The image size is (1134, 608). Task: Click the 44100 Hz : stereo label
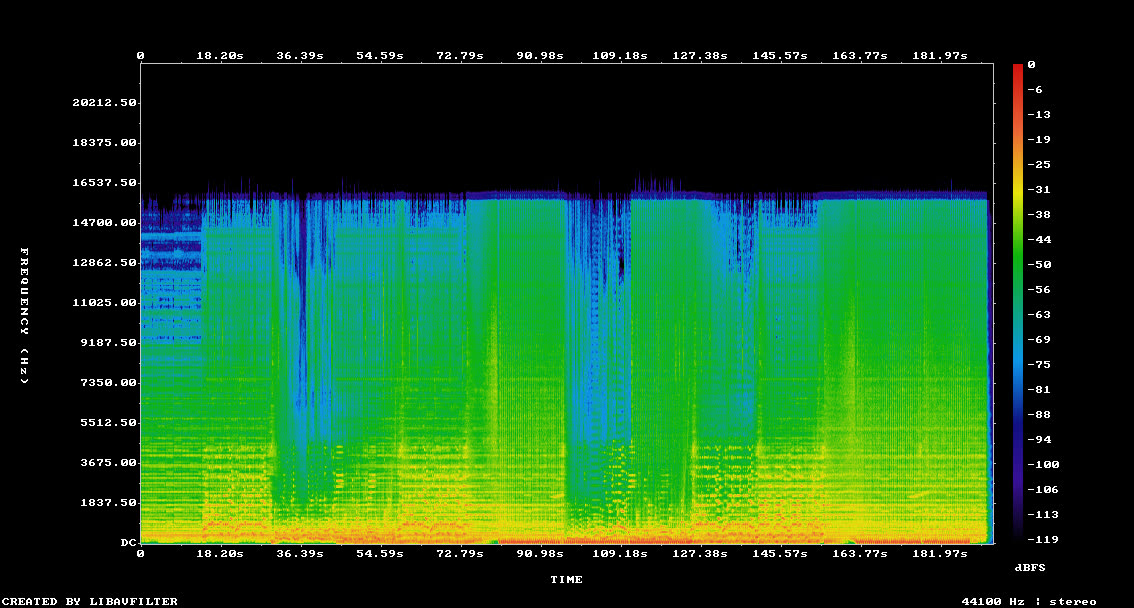point(1029,601)
